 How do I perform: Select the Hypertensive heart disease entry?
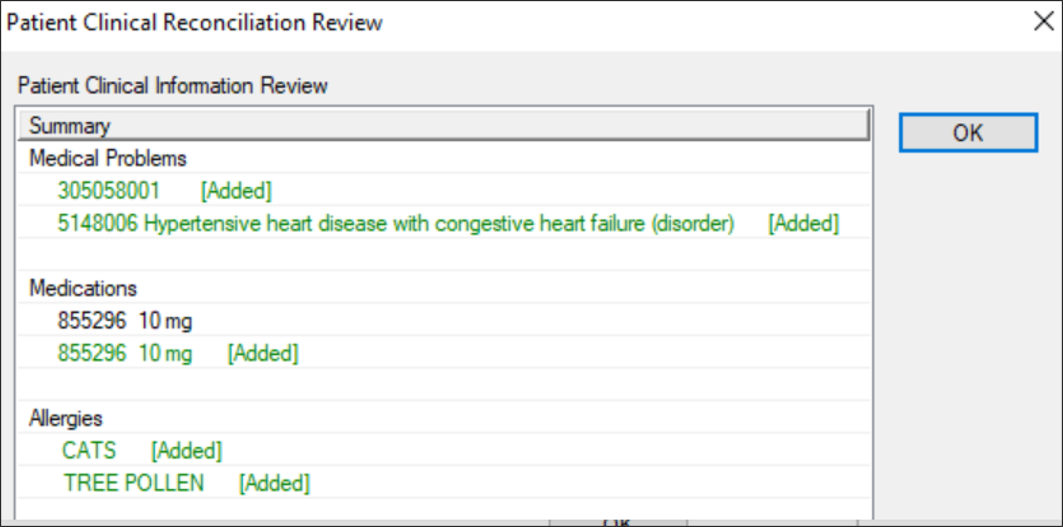(396, 223)
